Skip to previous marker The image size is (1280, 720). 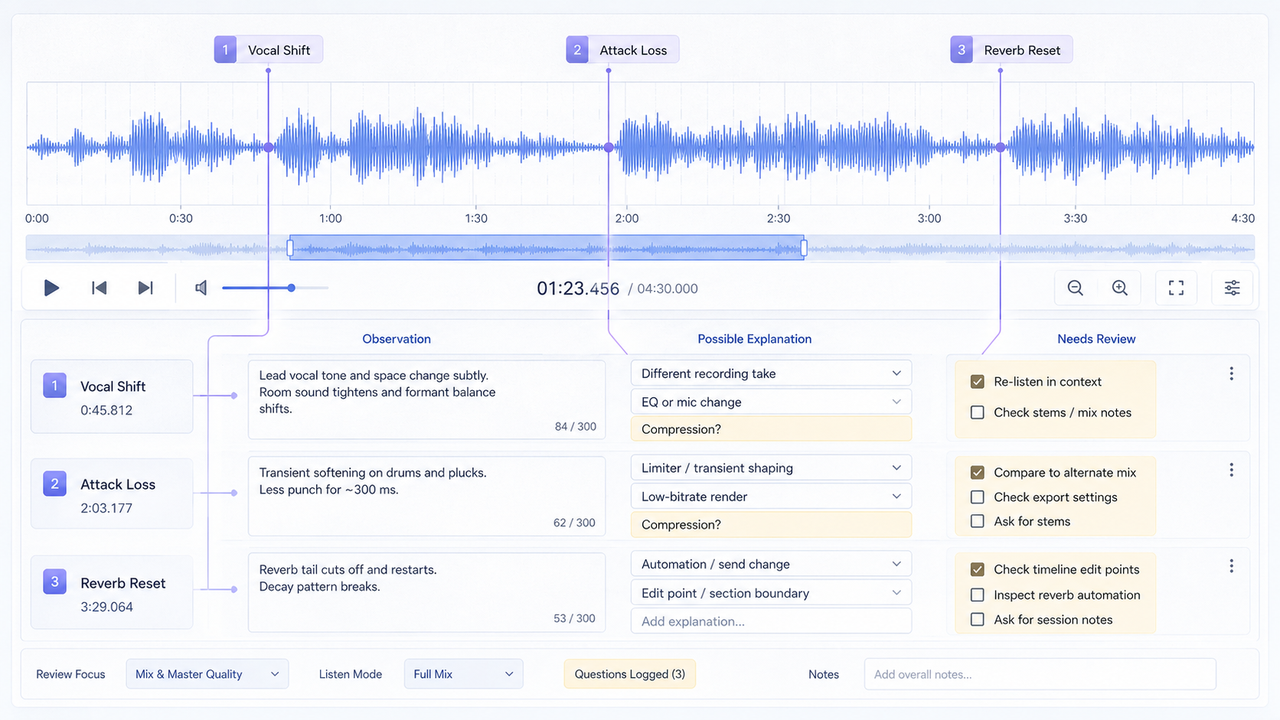point(99,288)
